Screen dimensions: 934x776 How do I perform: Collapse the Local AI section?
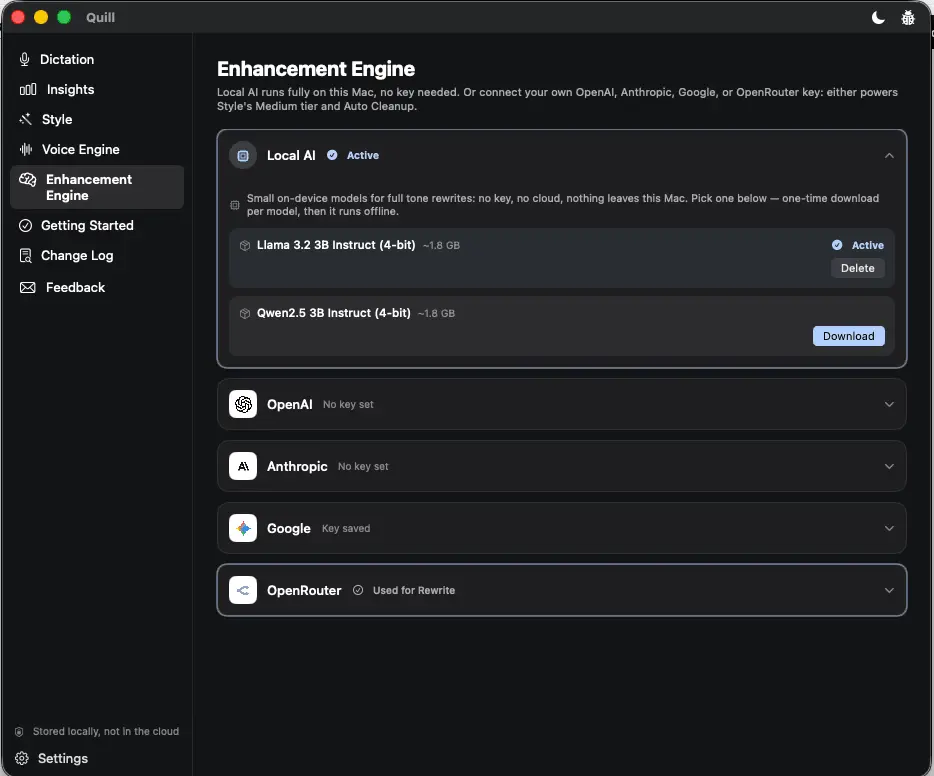[x=889, y=155]
